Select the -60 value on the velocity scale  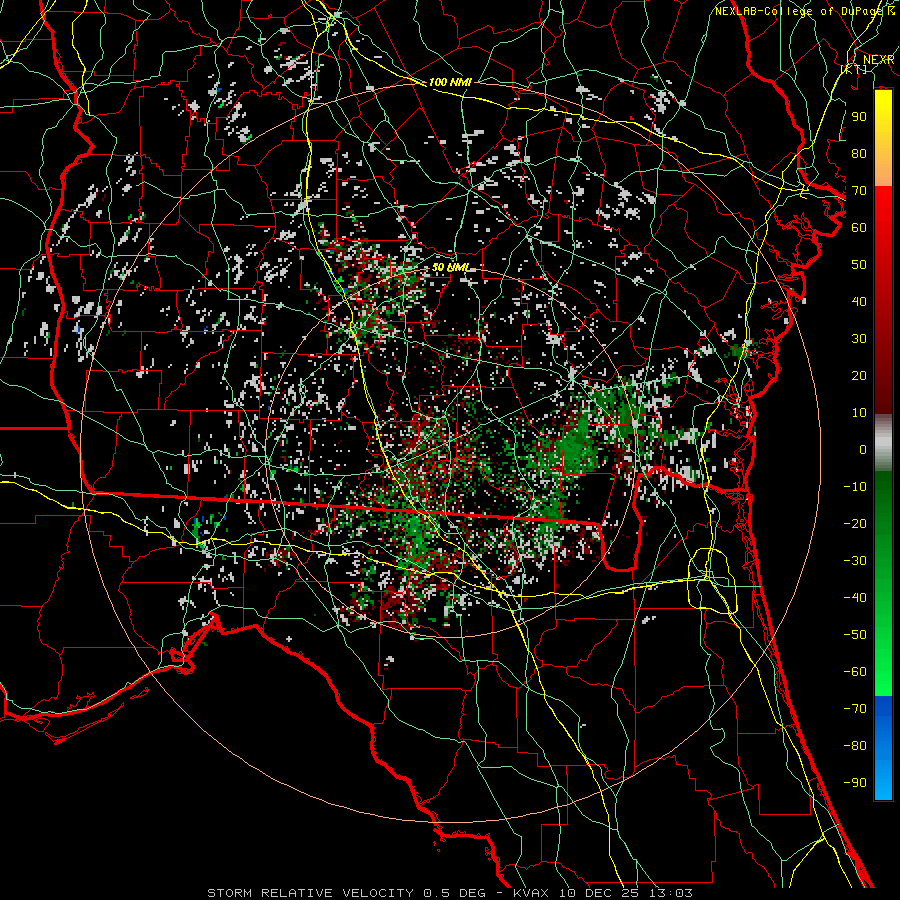(x=855, y=672)
